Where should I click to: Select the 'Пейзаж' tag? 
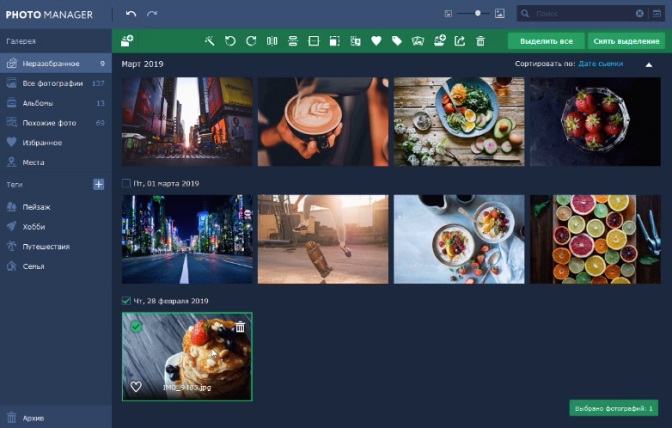(x=56, y=207)
